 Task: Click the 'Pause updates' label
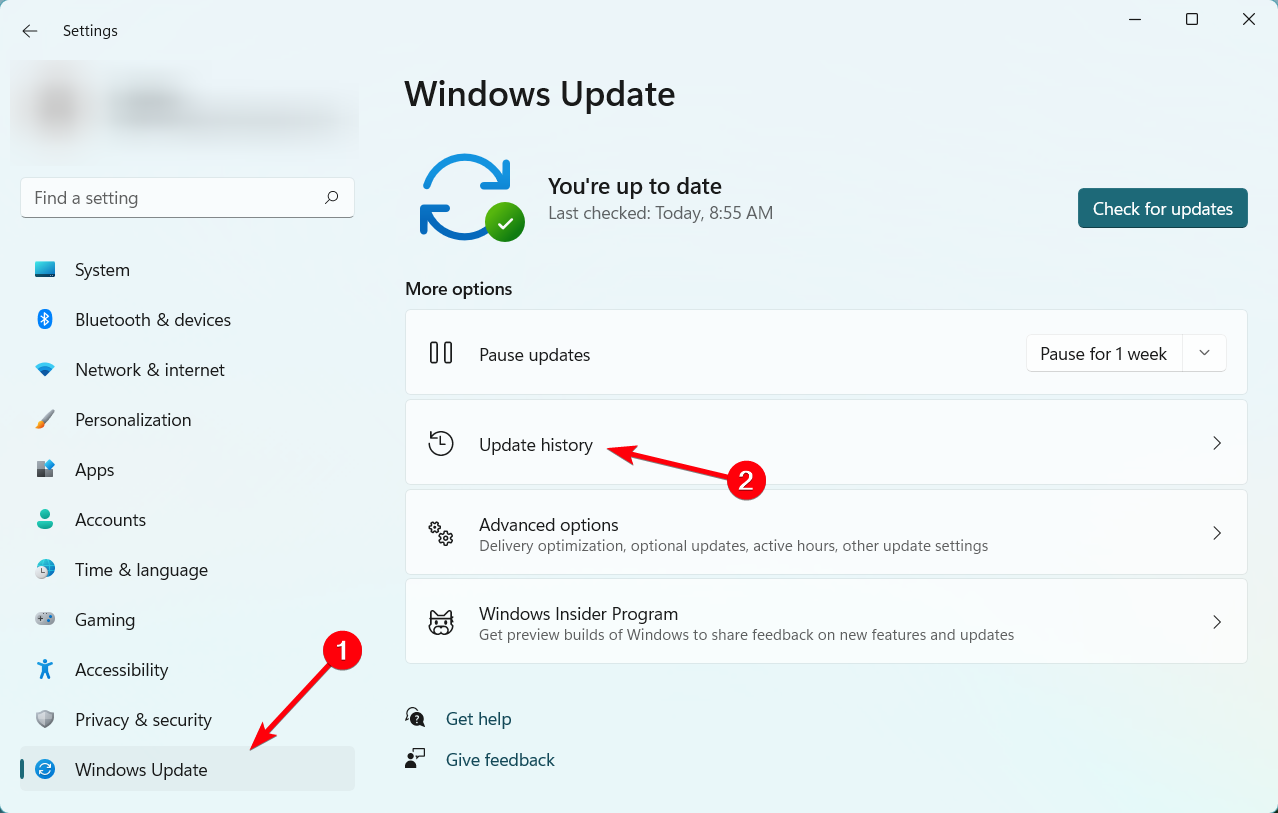(x=535, y=355)
